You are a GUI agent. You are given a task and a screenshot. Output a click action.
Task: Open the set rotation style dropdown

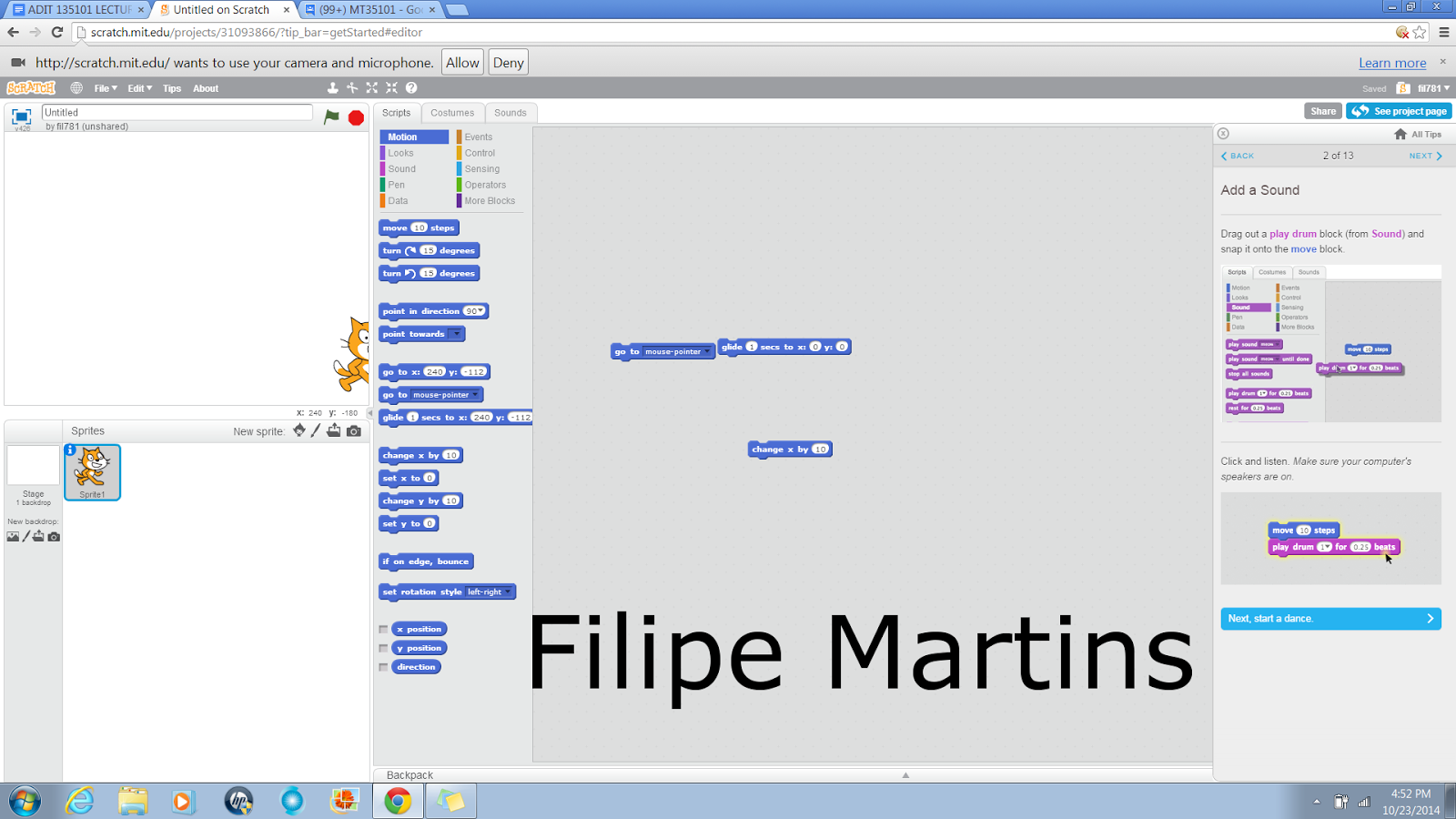(508, 591)
